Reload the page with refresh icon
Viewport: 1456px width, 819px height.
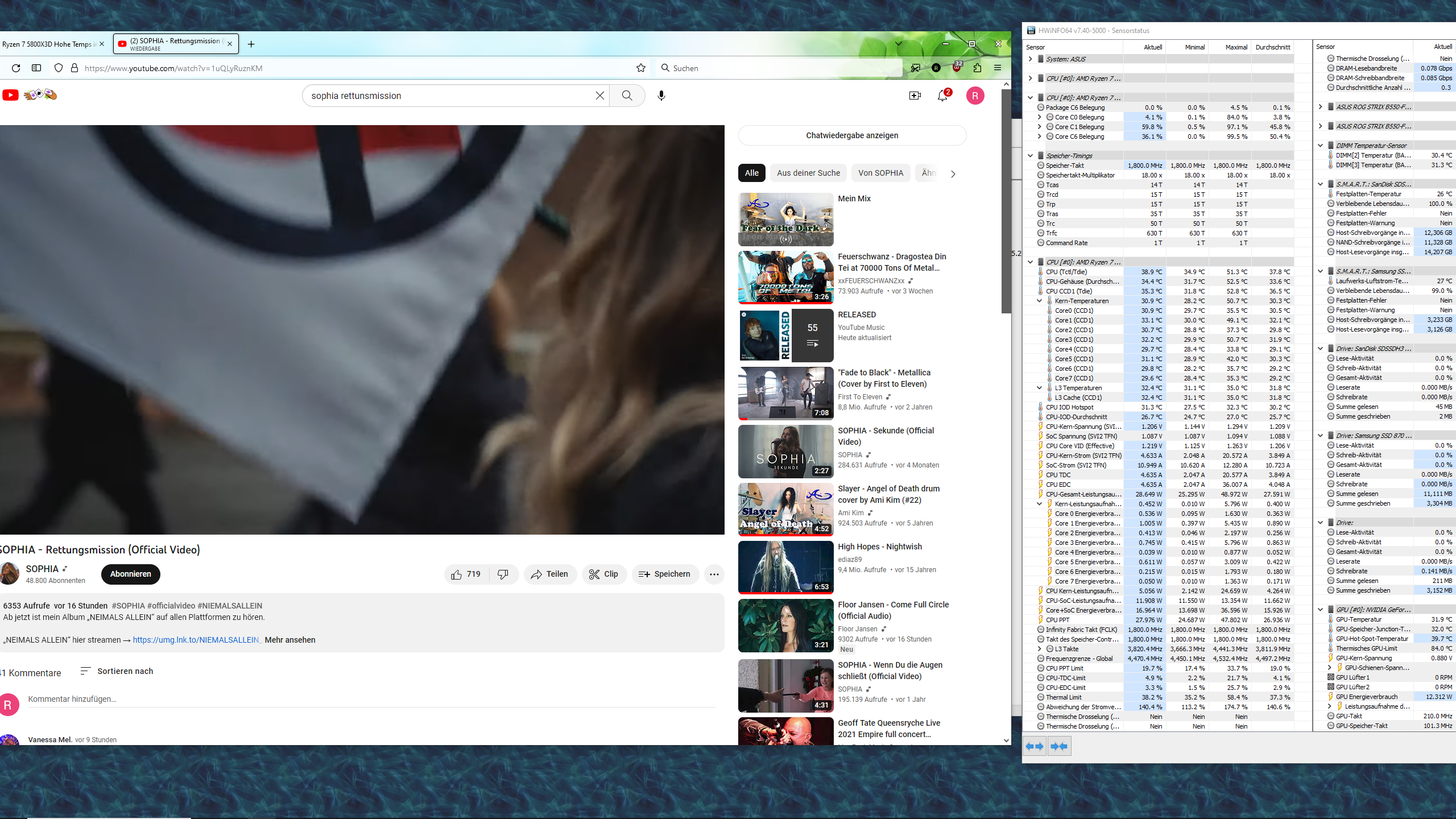[16, 68]
